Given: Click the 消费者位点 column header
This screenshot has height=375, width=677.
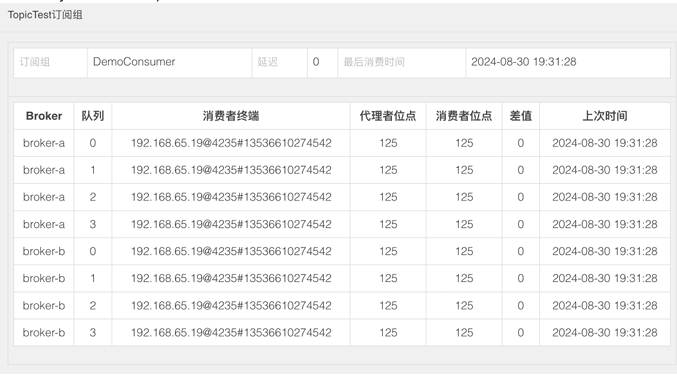Looking at the screenshot, I should point(464,116).
